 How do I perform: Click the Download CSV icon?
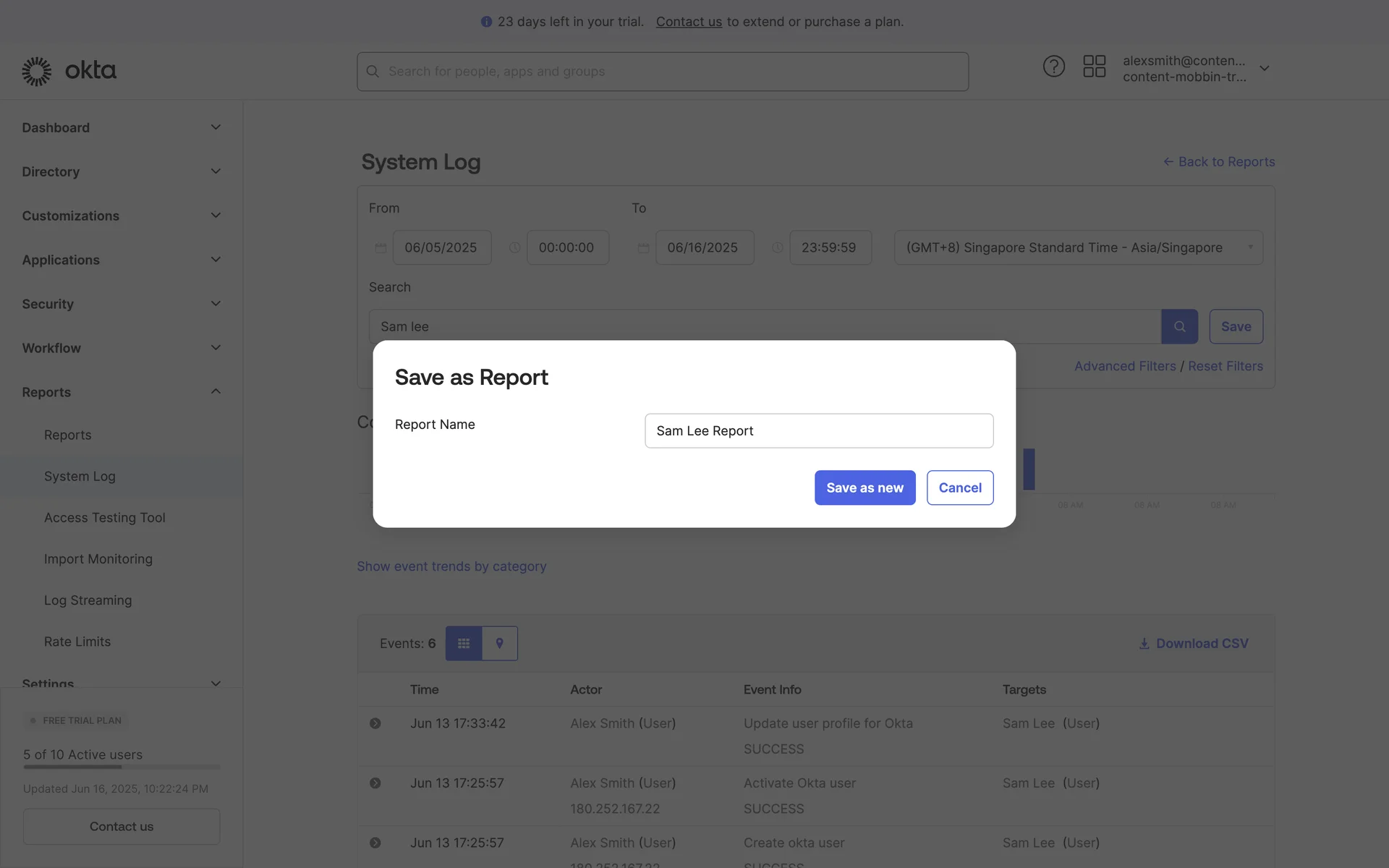click(x=1144, y=643)
